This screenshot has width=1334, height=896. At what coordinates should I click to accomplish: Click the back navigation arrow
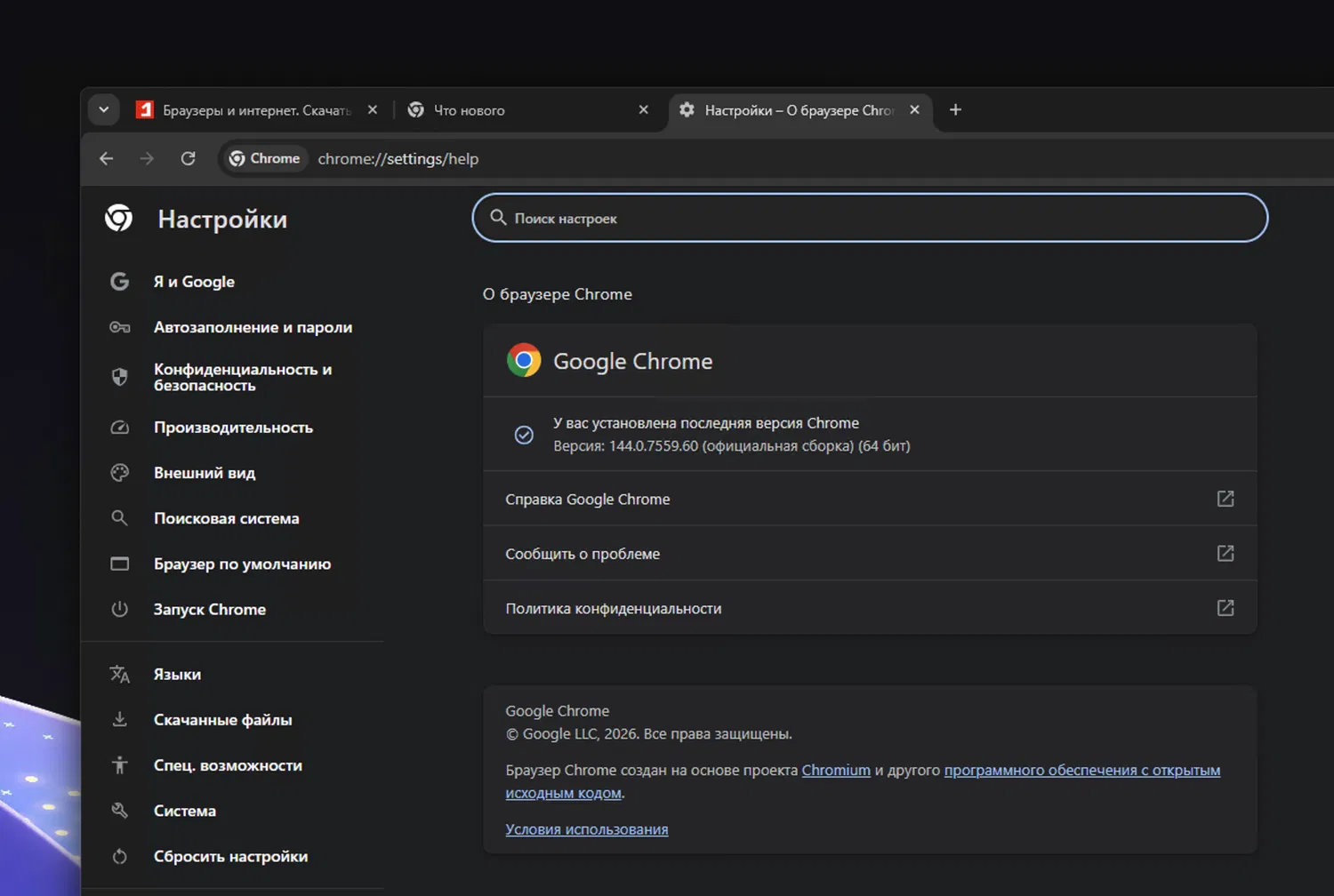click(107, 158)
